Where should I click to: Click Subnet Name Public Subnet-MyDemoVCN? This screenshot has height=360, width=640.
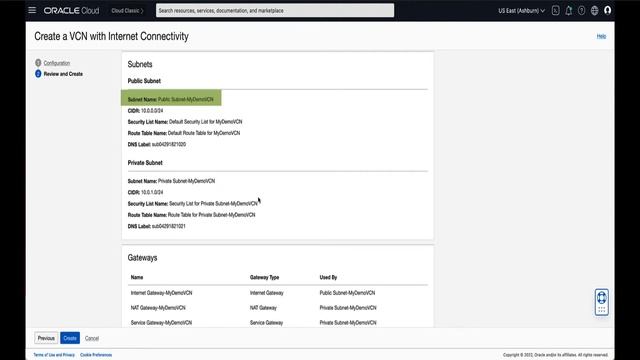[x=171, y=99]
